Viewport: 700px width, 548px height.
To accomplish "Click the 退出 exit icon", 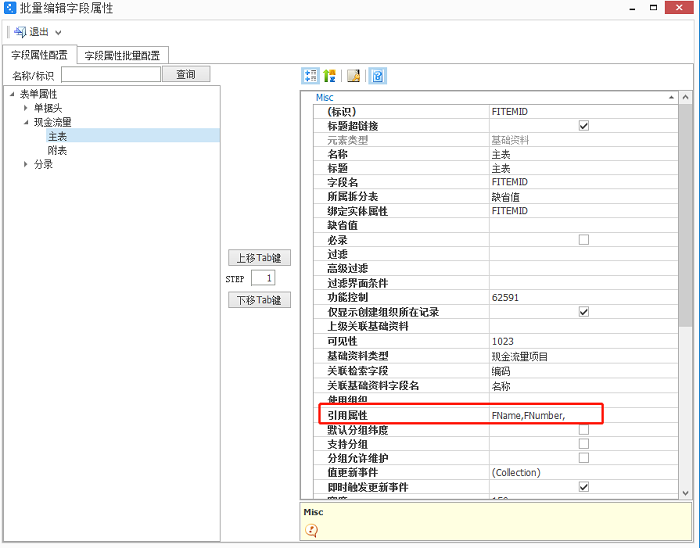I will tap(20, 32).
